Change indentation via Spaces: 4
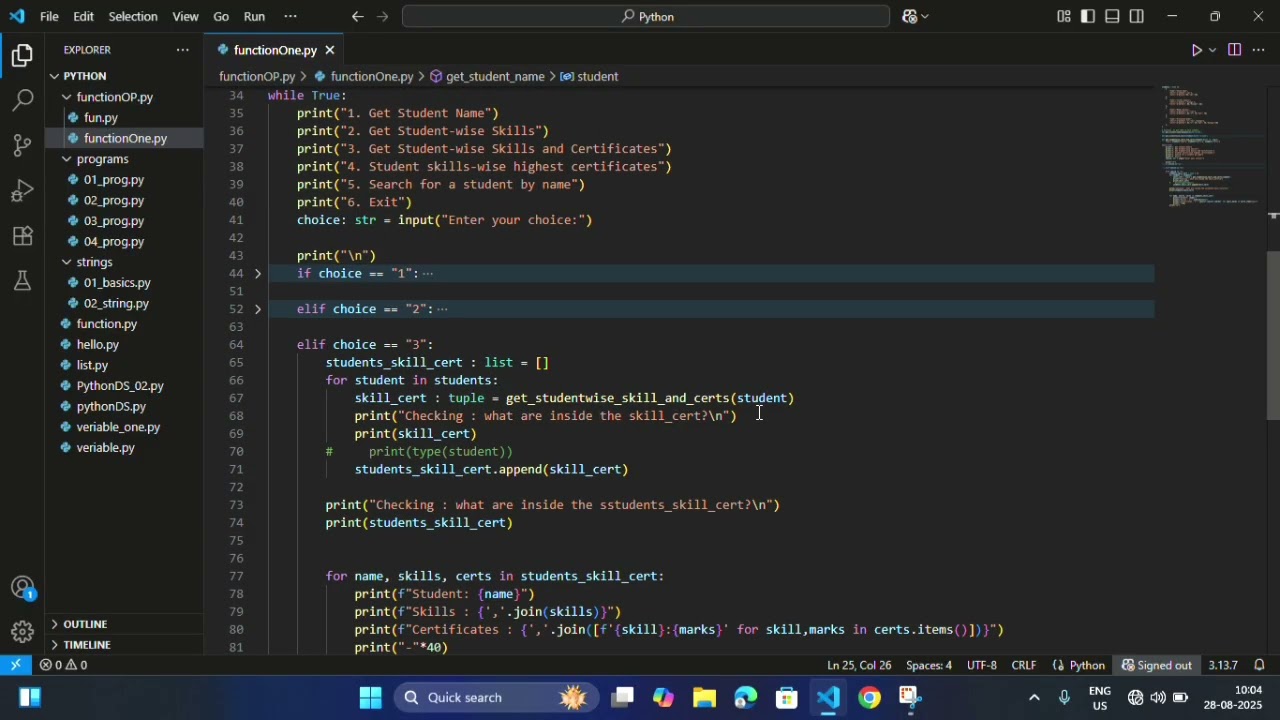 pyautogui.click(x=929, y=665)
